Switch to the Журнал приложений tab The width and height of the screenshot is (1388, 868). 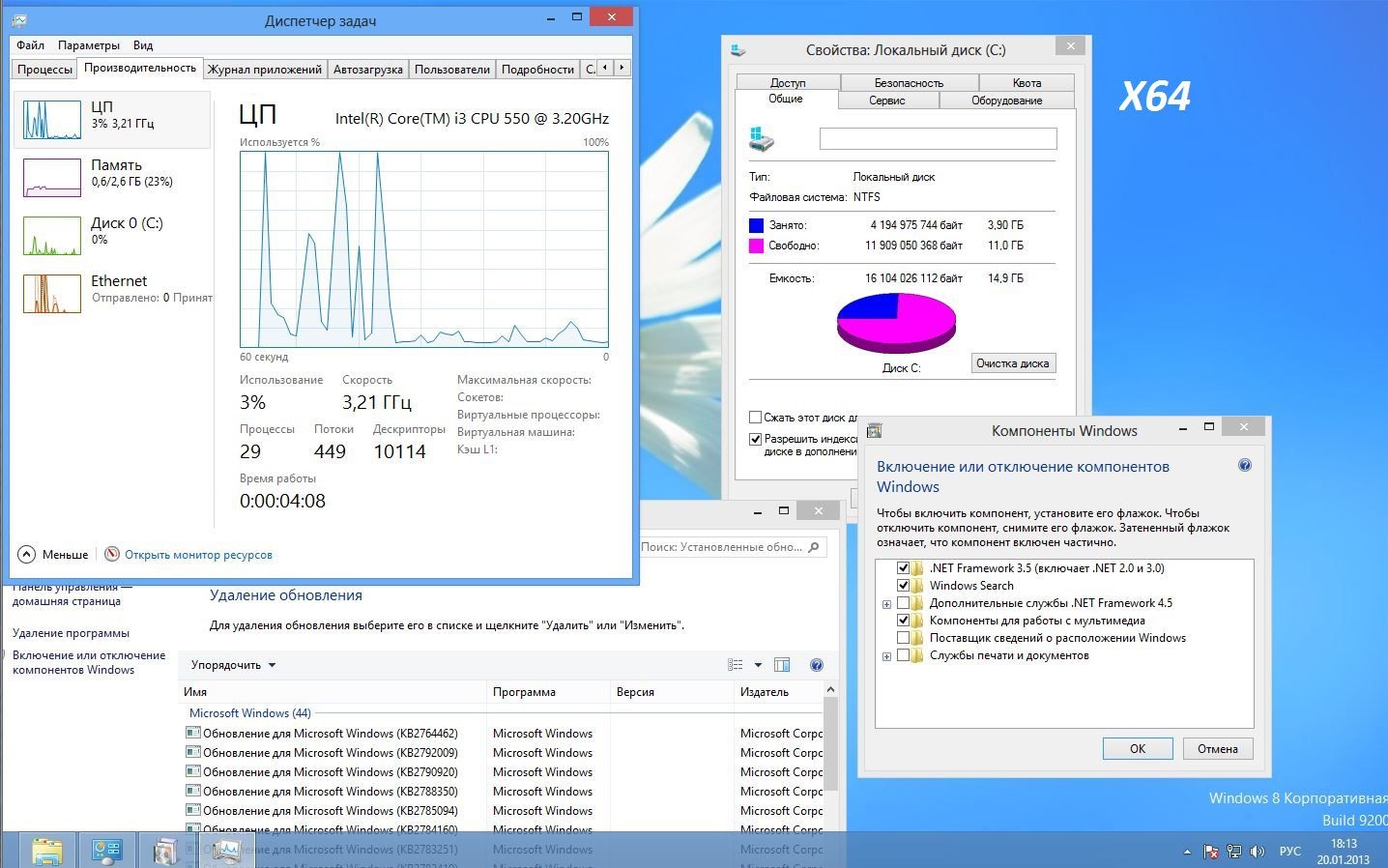(265, 69)
